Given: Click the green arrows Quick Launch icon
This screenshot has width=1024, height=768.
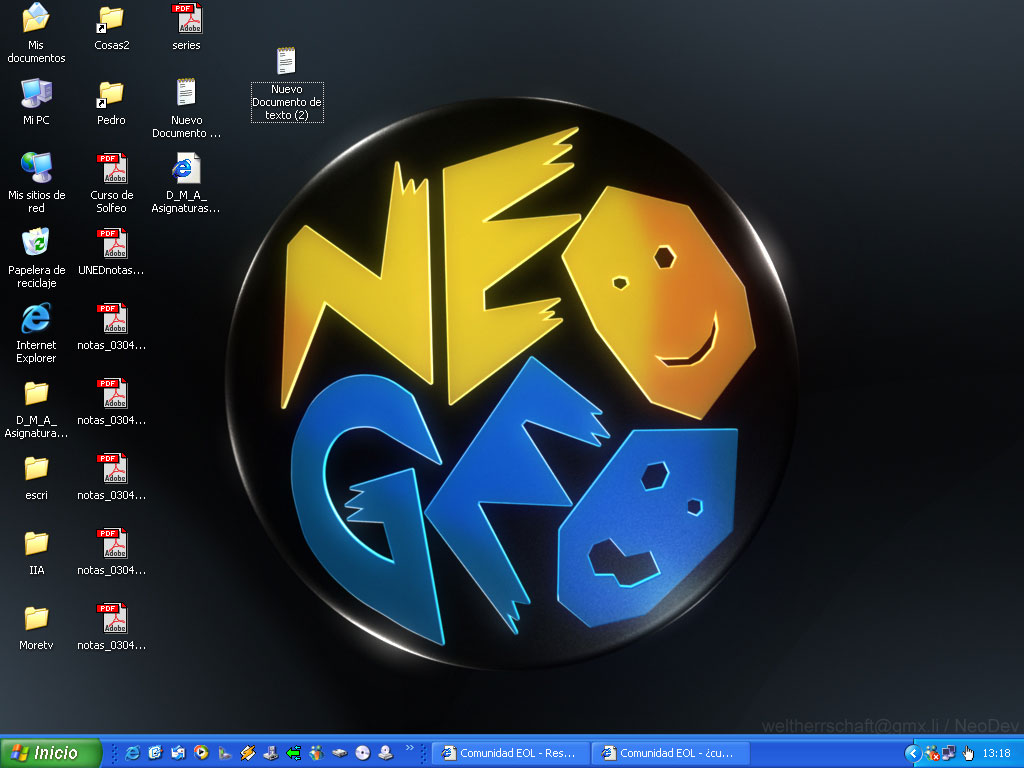Looking at the screenshot, I should point(293,753).
